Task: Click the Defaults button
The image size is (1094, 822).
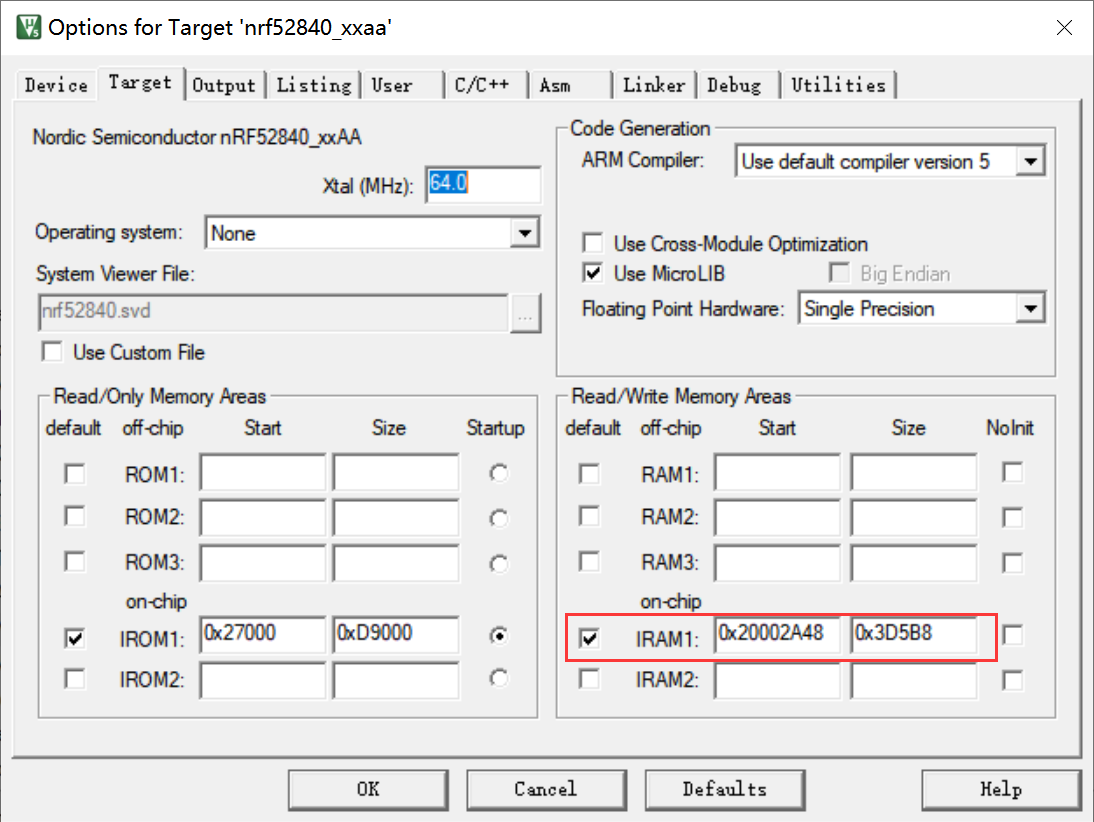Action: [x=725, y=789]
